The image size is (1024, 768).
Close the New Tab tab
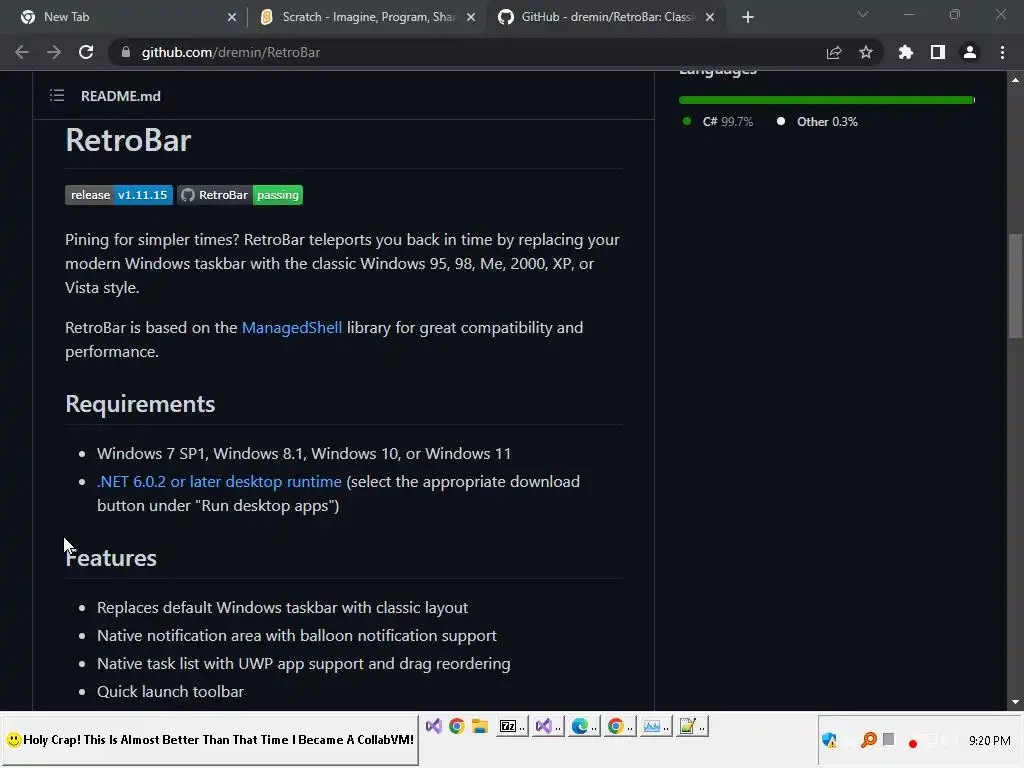pyautogui.click(x=232, y=17)
